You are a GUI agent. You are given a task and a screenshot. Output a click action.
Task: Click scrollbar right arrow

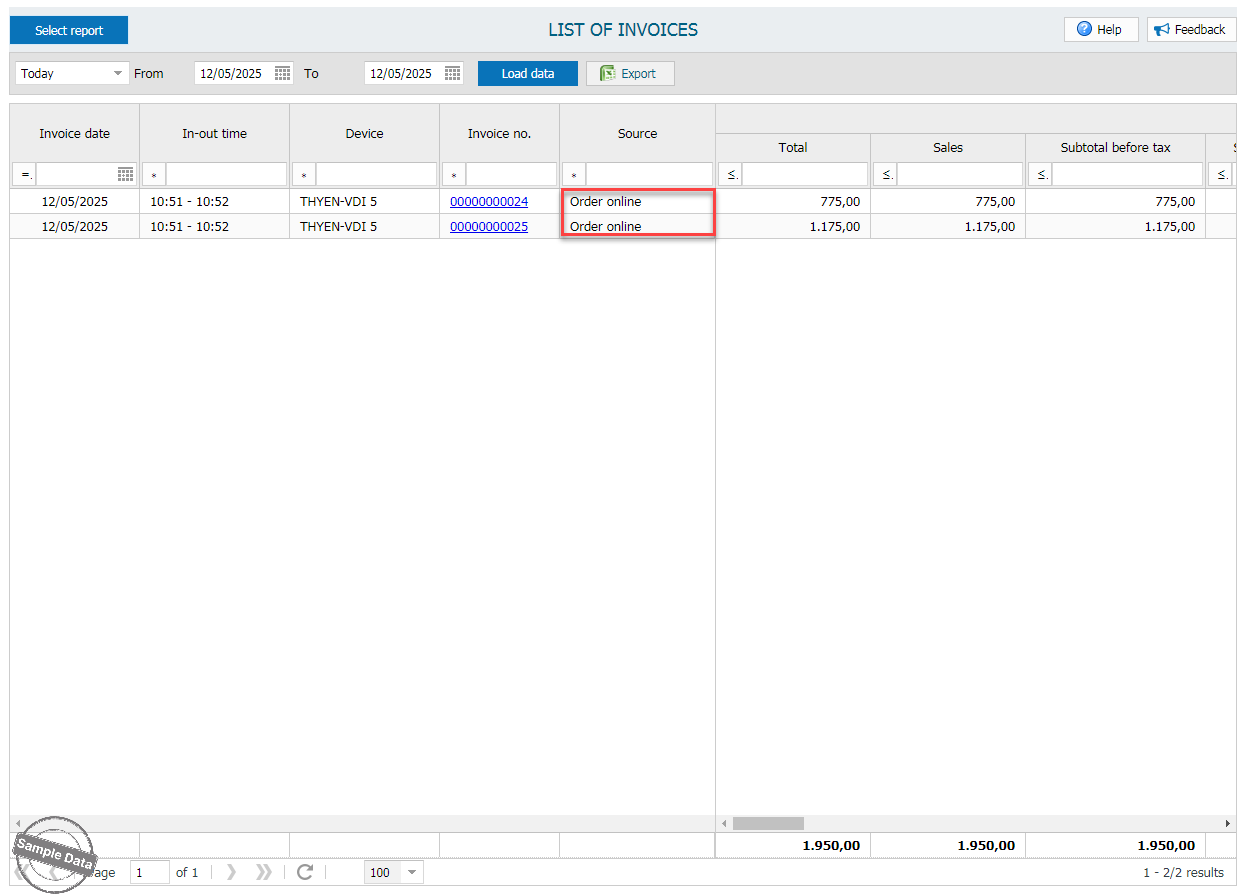pos(1229,823)
